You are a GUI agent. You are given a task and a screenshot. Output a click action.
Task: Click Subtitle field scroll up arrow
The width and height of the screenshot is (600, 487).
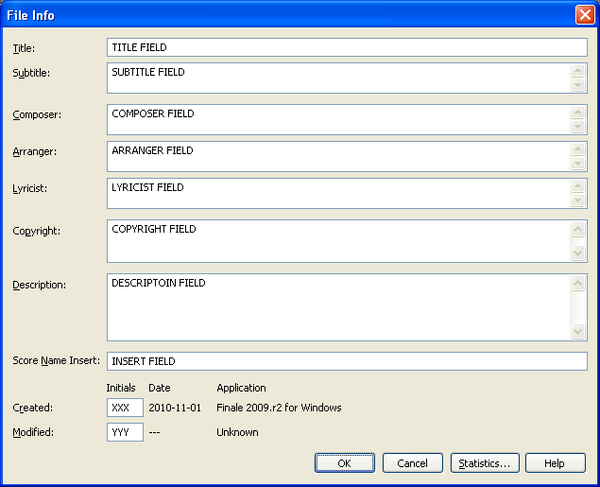point(578,71)
